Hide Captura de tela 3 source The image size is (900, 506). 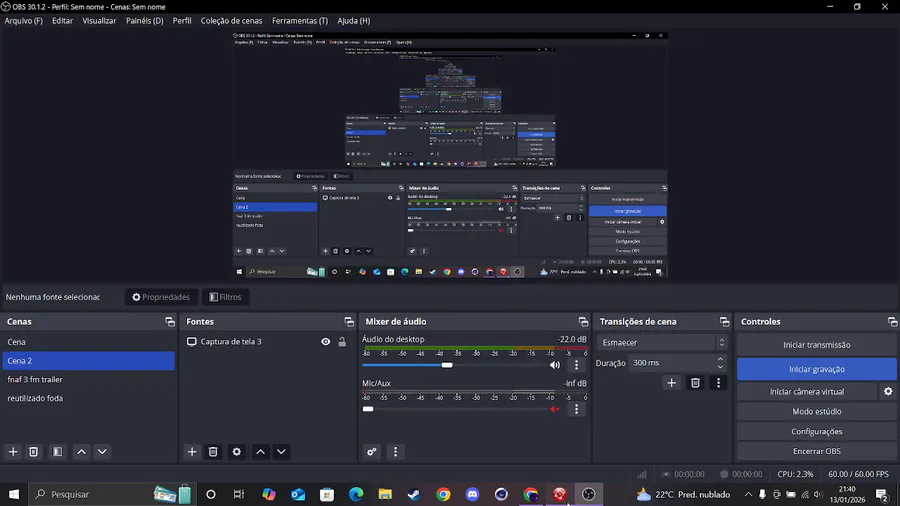pos(325,342)
